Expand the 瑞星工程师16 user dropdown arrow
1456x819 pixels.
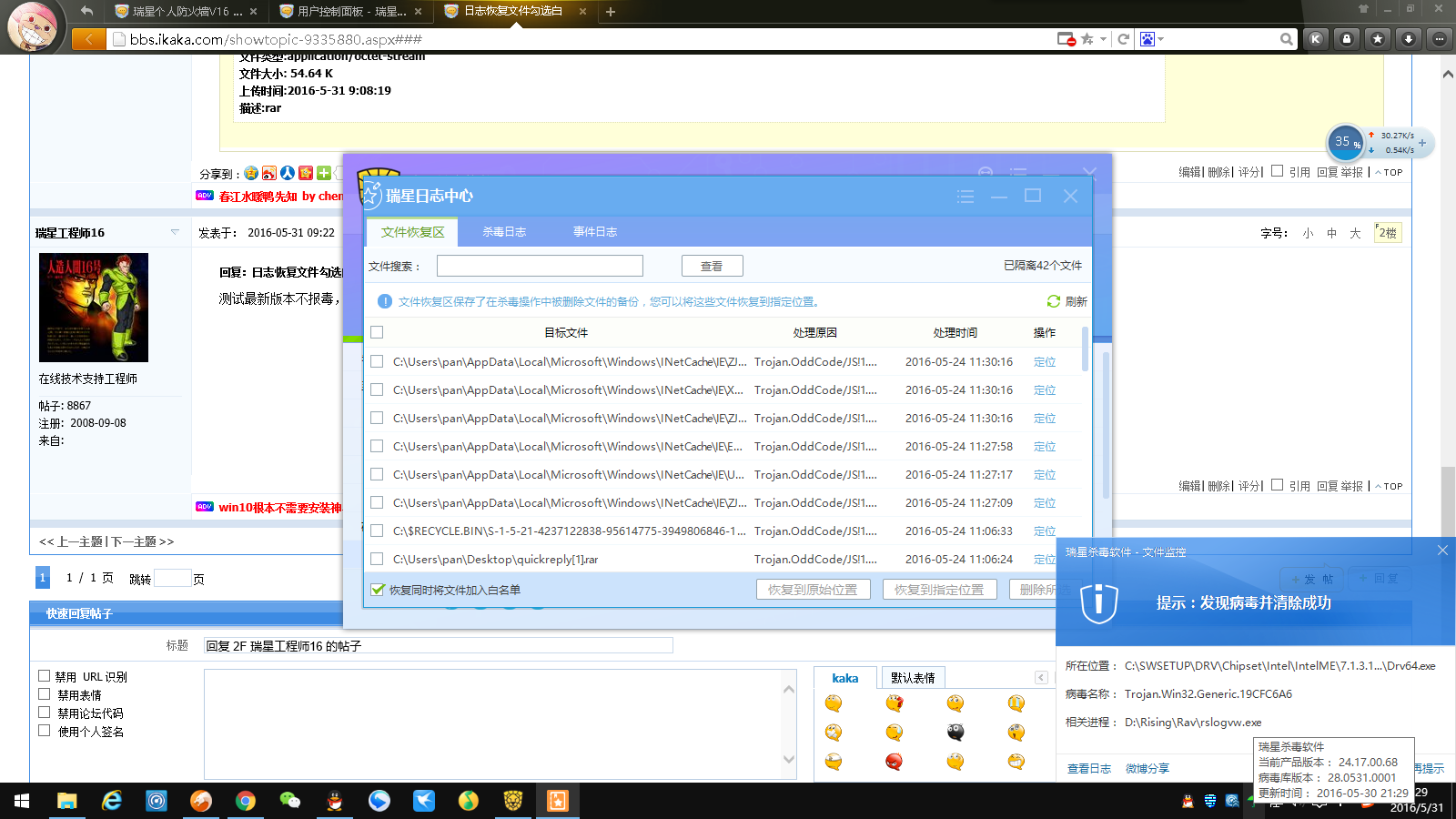tap(175, 232)
